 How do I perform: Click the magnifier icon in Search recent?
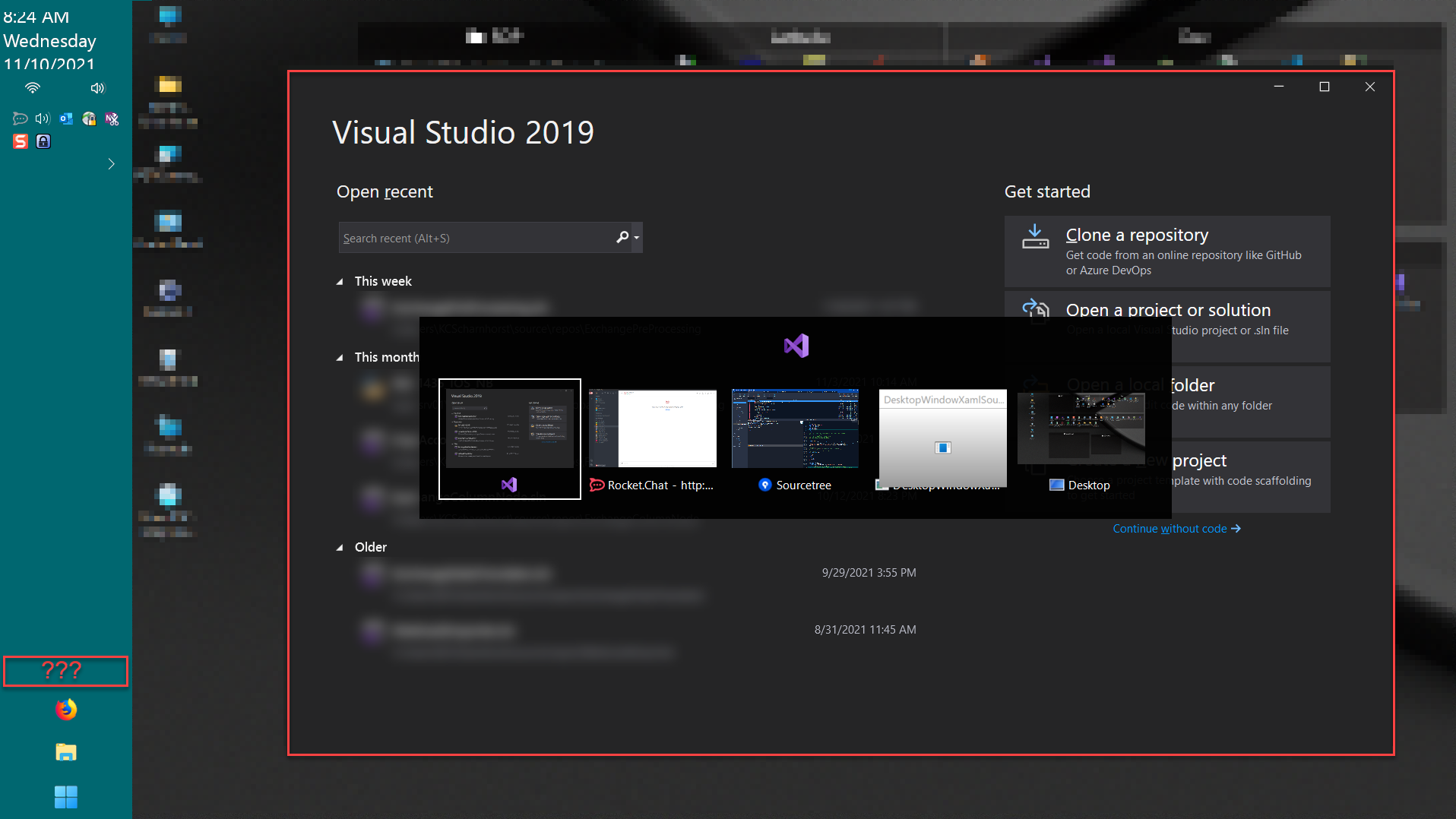coord(622,238)
